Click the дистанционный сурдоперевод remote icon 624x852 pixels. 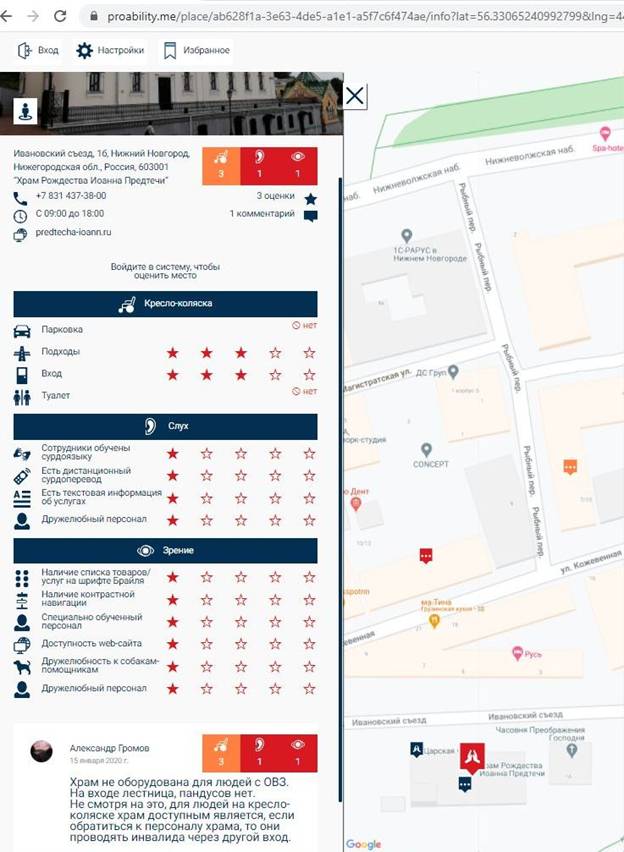click(22, 477)
